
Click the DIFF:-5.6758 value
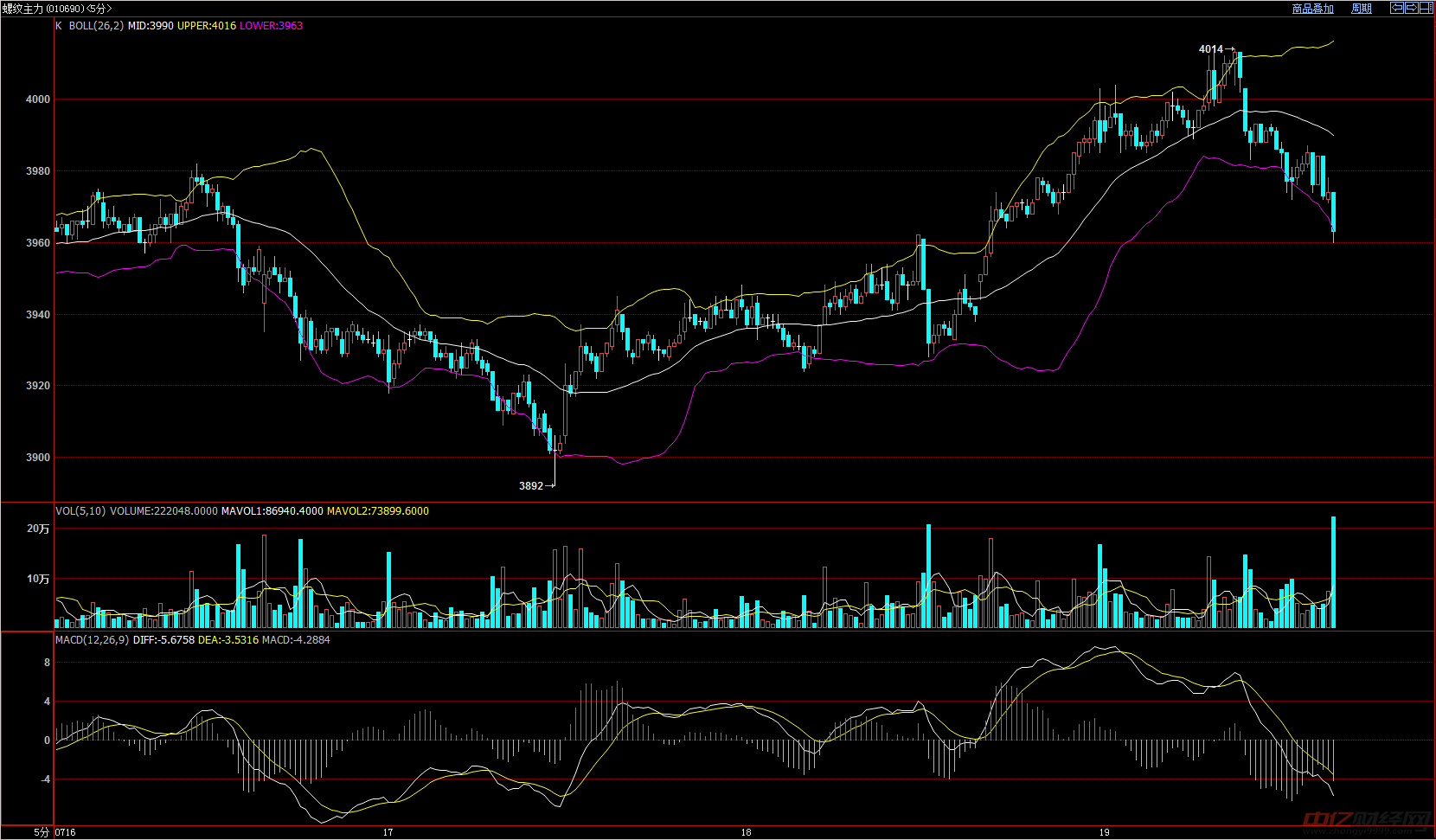tap(163, 640)
